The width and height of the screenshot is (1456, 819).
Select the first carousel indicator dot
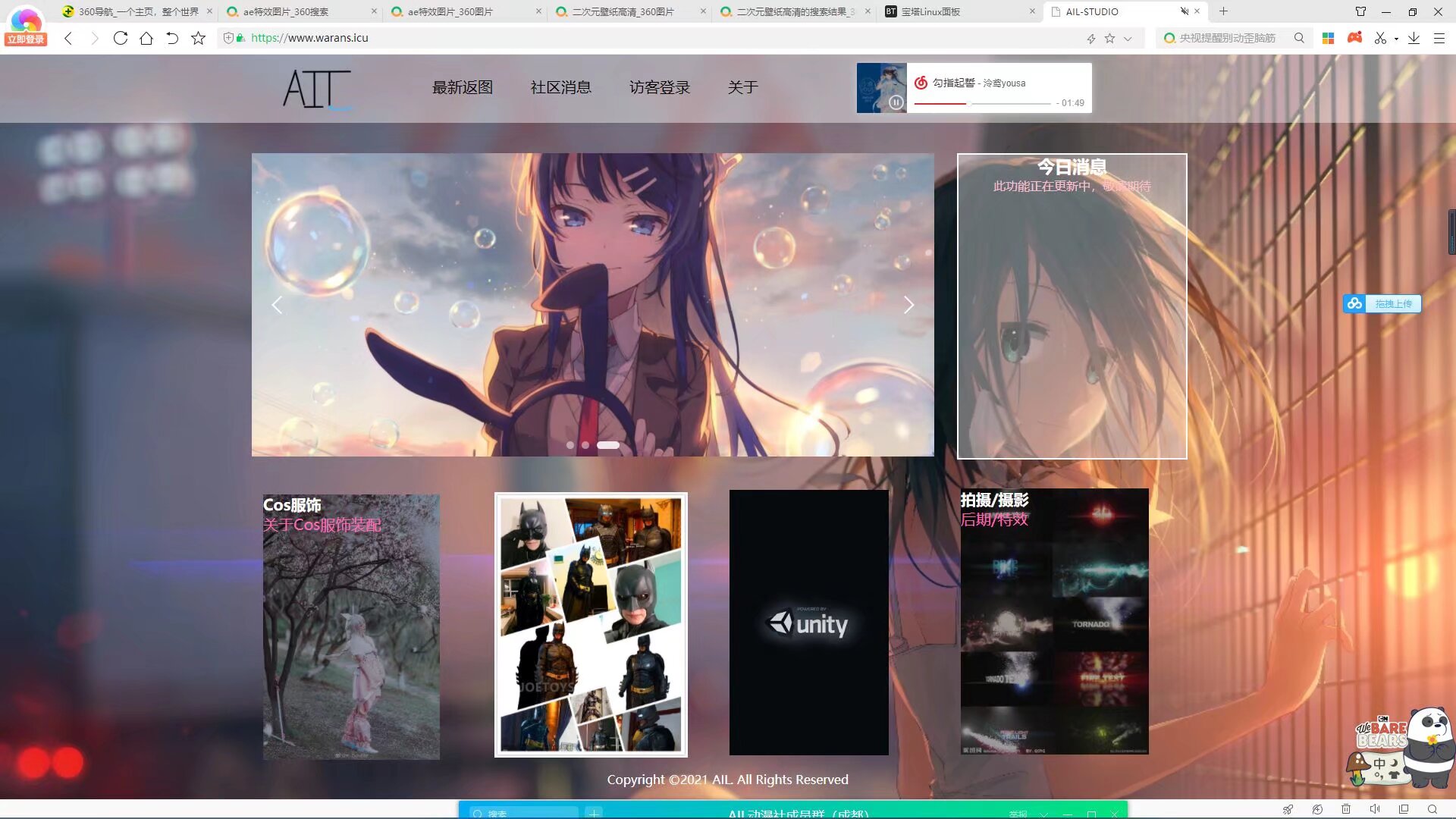[x=570, y=445]
